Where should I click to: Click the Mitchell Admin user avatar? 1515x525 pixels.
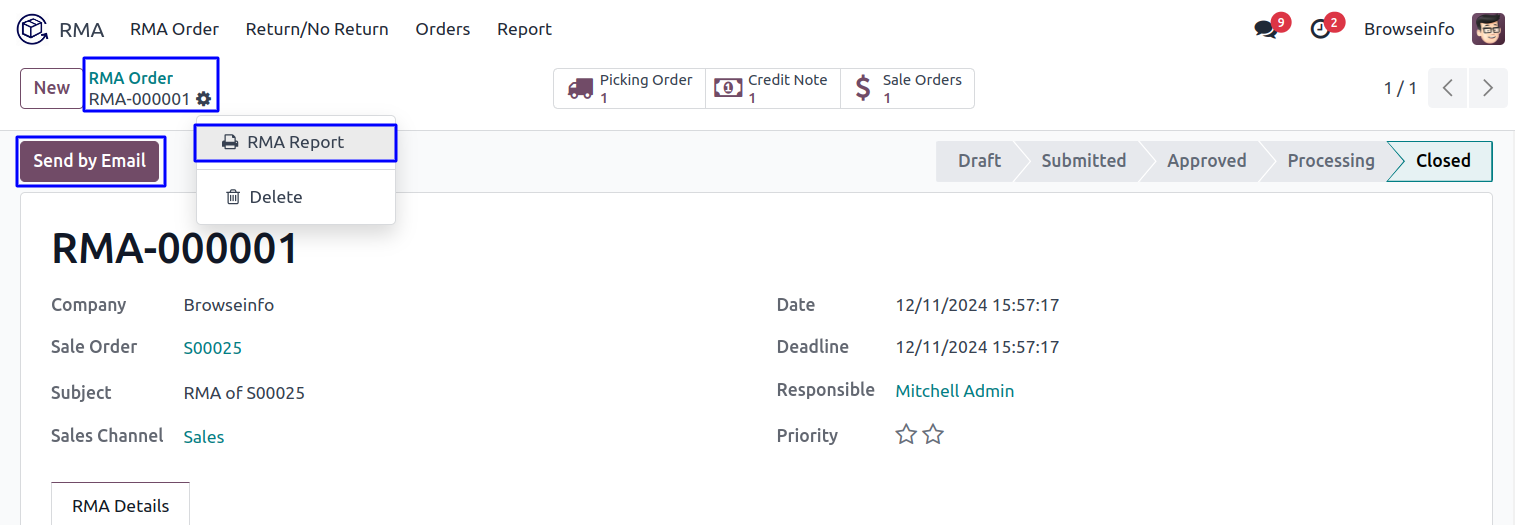1488,29
